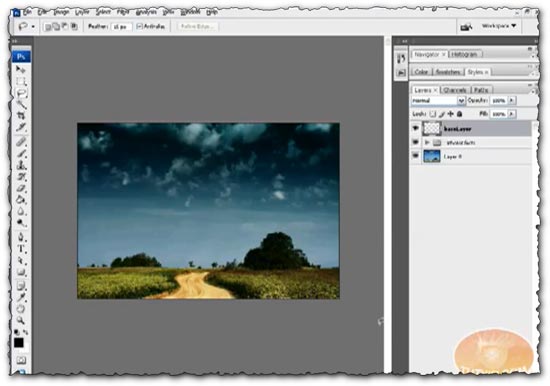Switch to the Swatches tab
The image size is (550, 386).
point(448,72)
